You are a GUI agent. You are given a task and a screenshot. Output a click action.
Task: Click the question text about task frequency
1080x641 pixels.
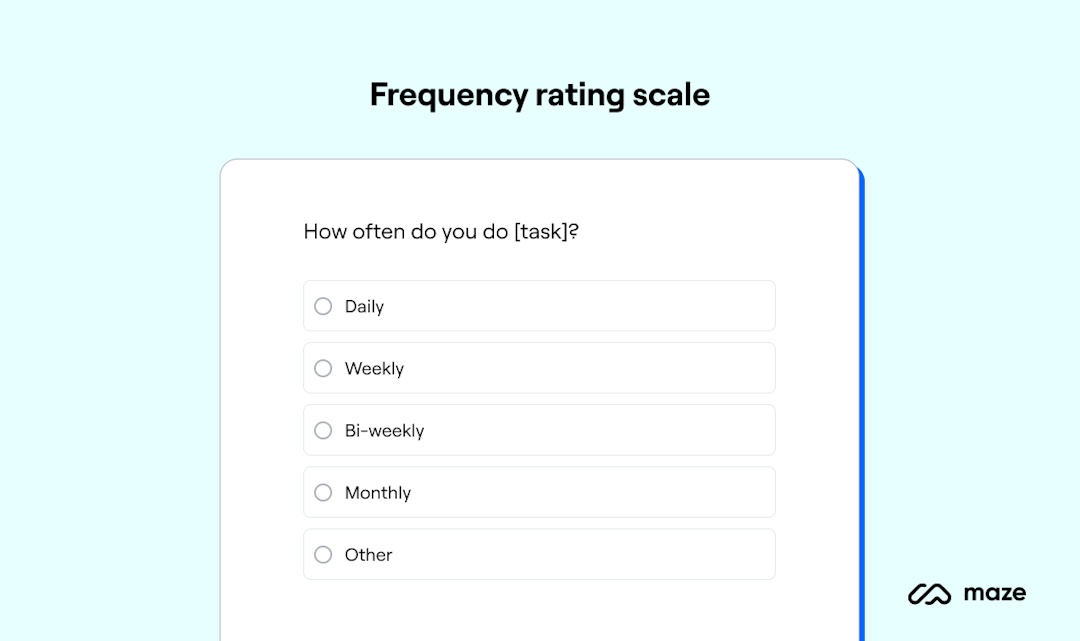(443, 231)
